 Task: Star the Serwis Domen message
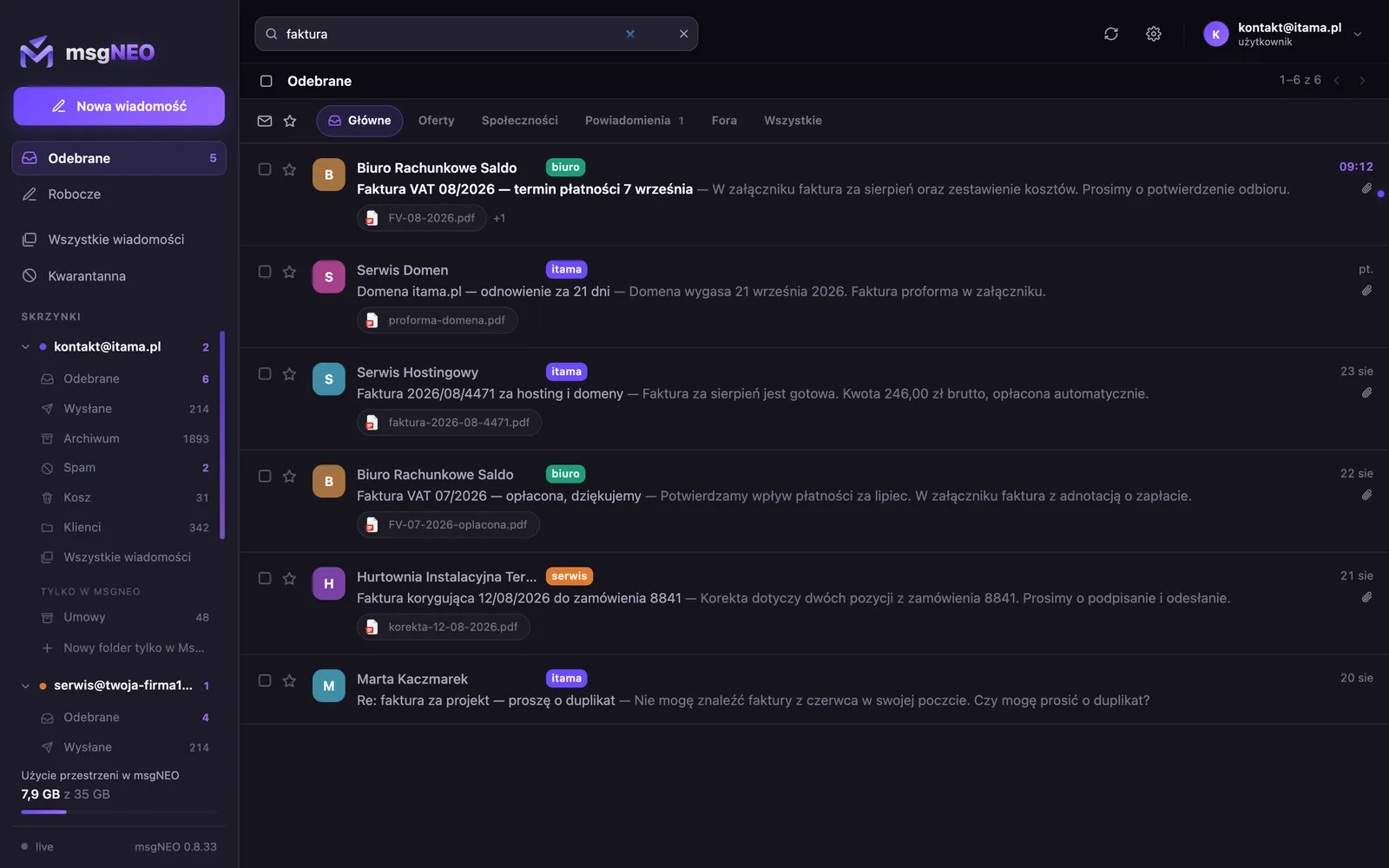[x=289, y=272]
